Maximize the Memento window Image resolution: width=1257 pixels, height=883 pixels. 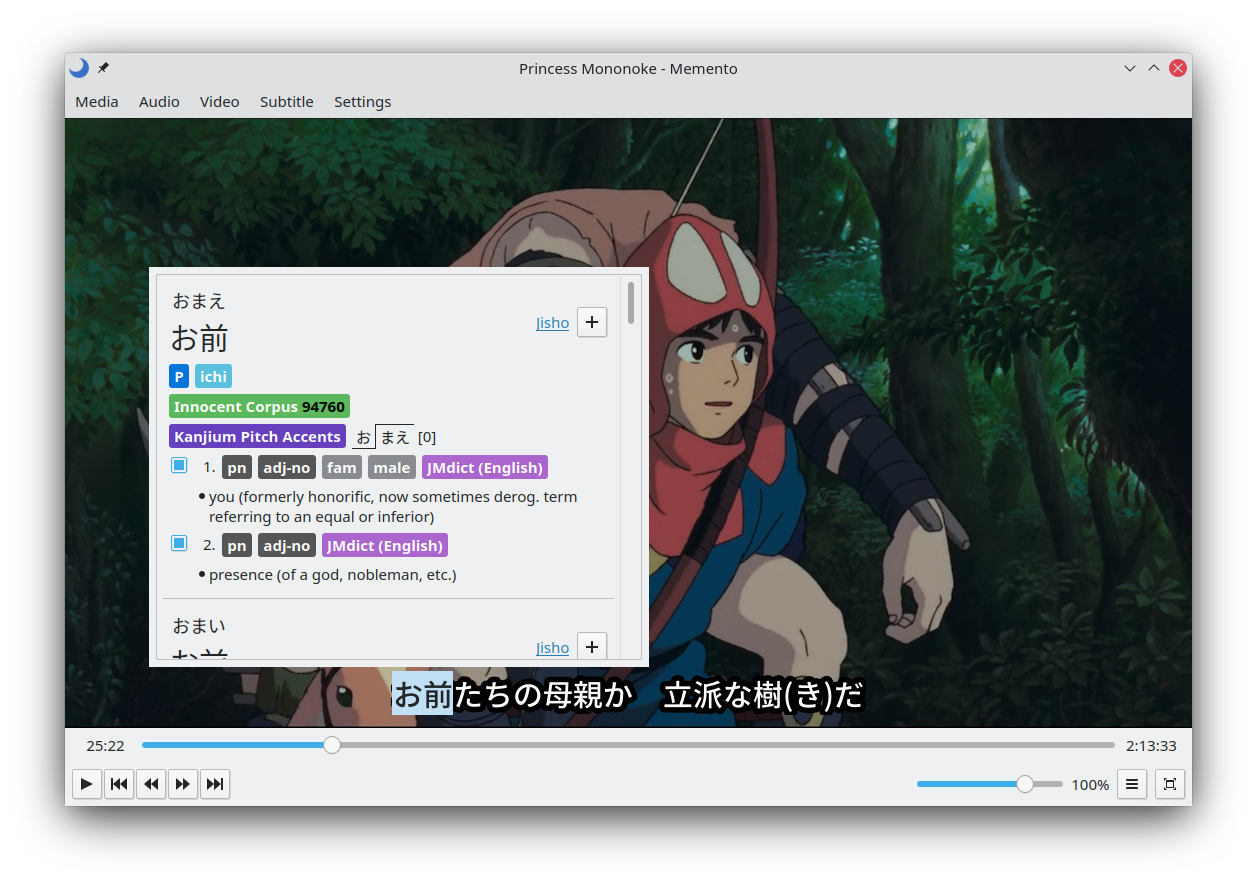1154,68
